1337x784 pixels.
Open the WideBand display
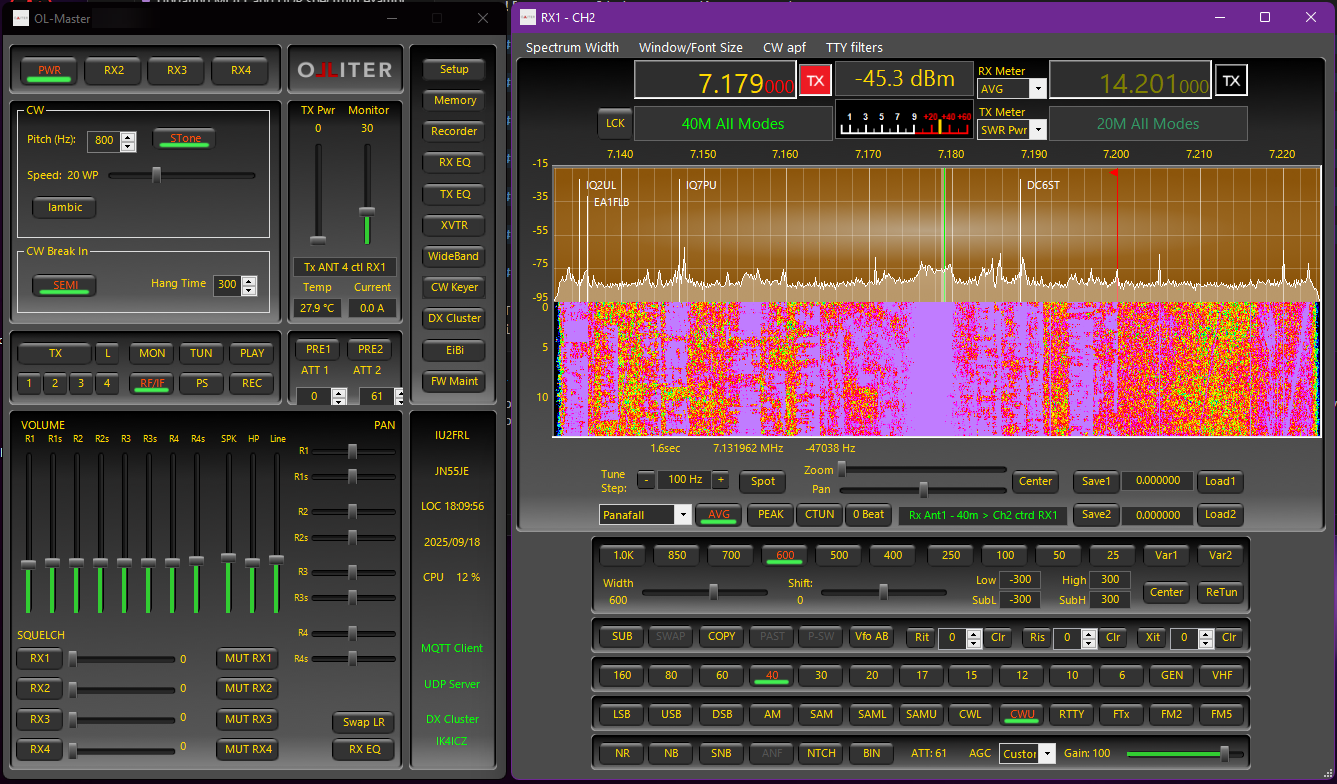point(453,256)
